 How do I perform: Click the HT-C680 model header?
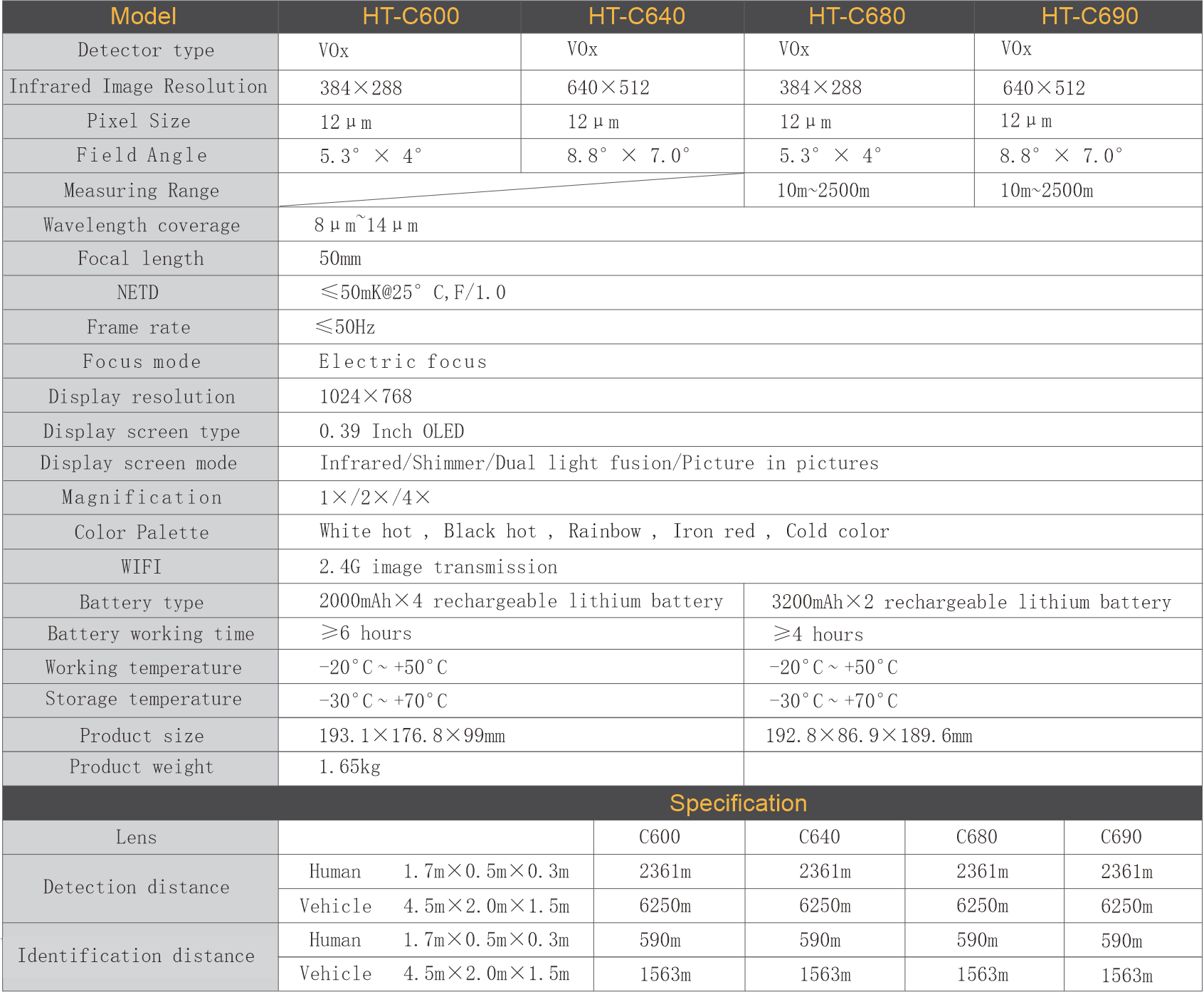coord(857,16)
